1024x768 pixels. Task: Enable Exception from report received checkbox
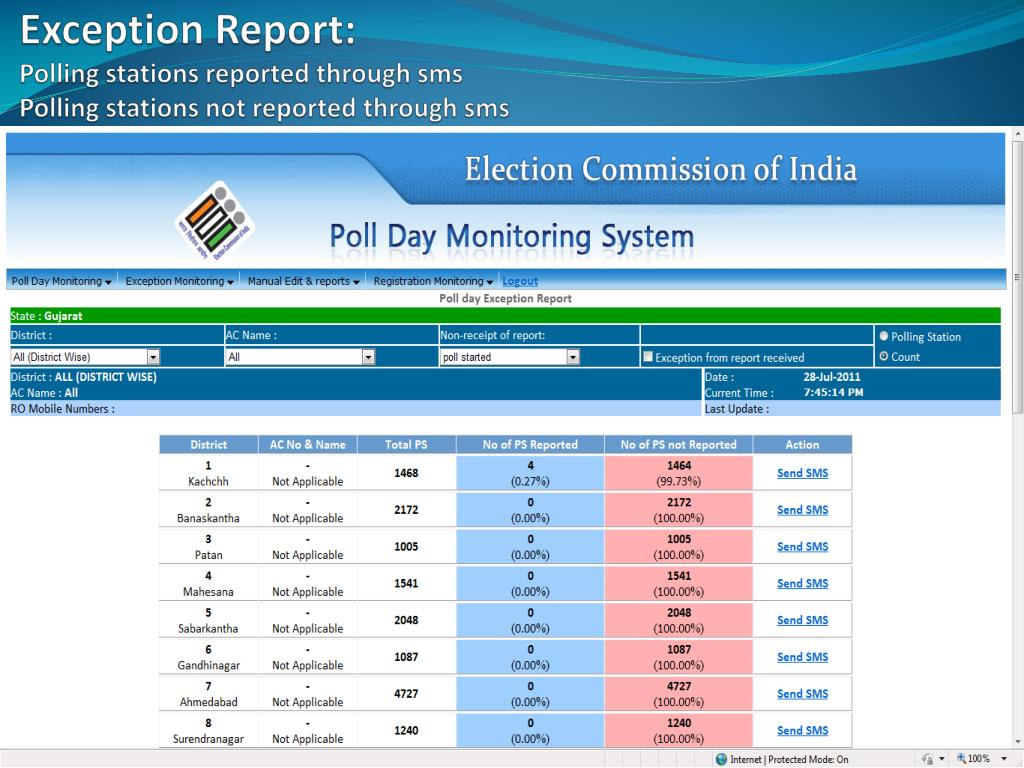click(648, 357)
